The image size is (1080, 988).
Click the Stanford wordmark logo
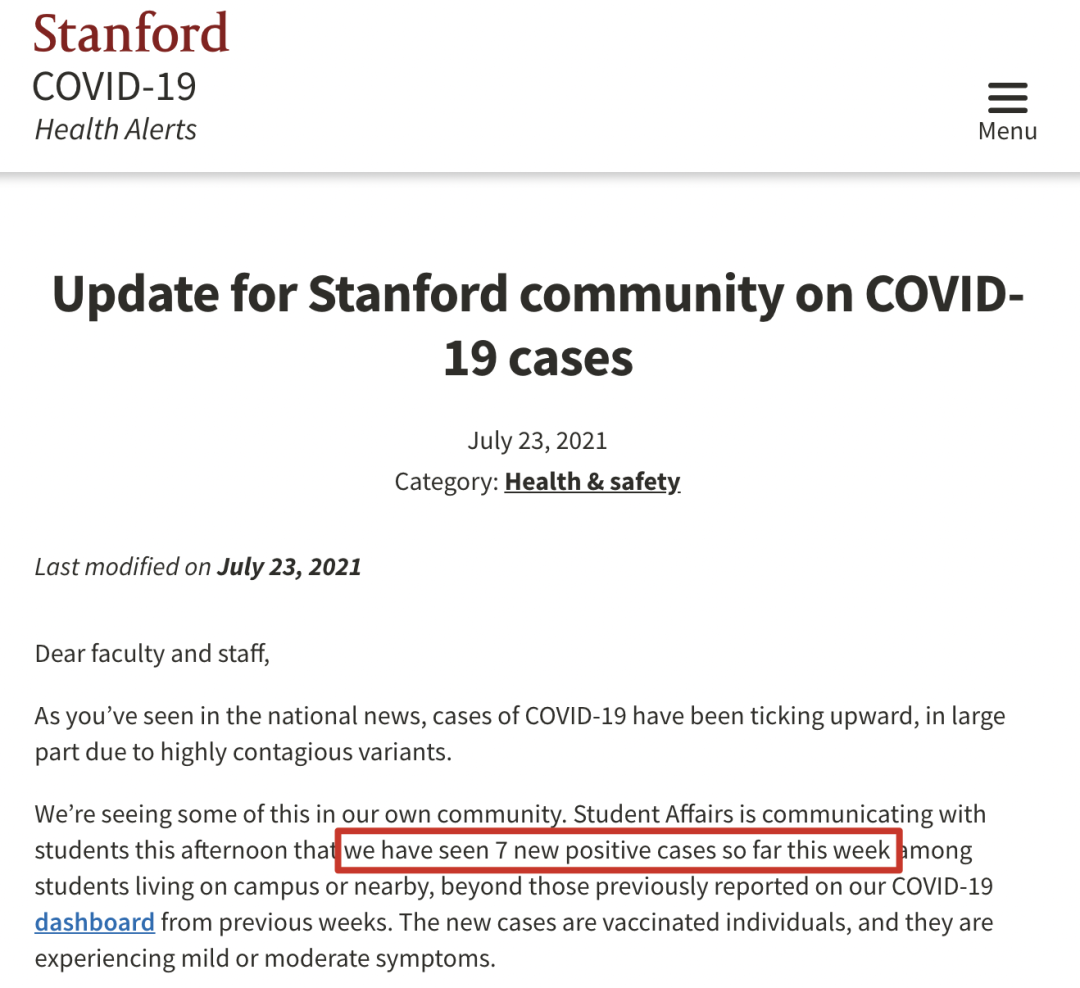131,33
